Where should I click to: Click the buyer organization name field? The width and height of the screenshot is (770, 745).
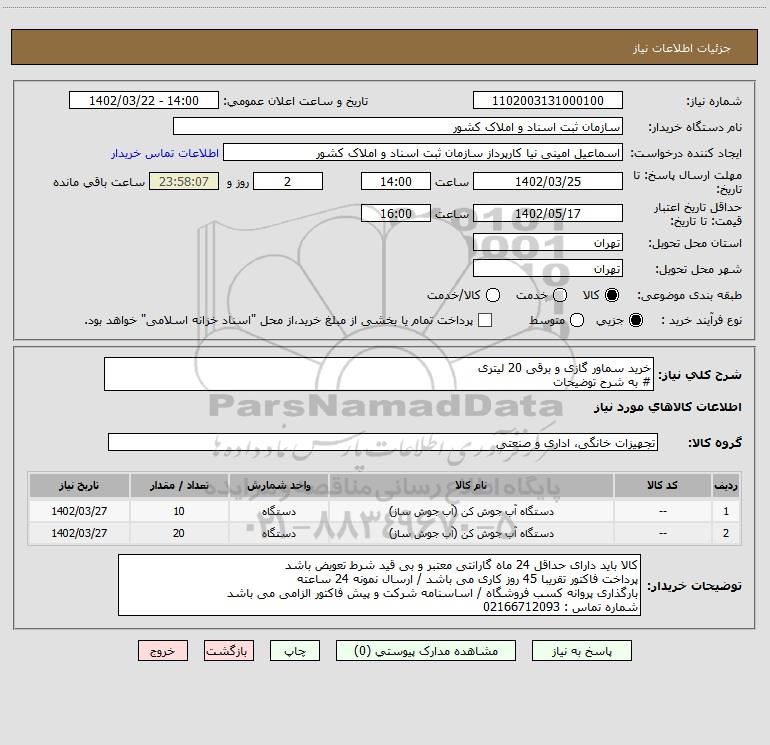point(398,126)
